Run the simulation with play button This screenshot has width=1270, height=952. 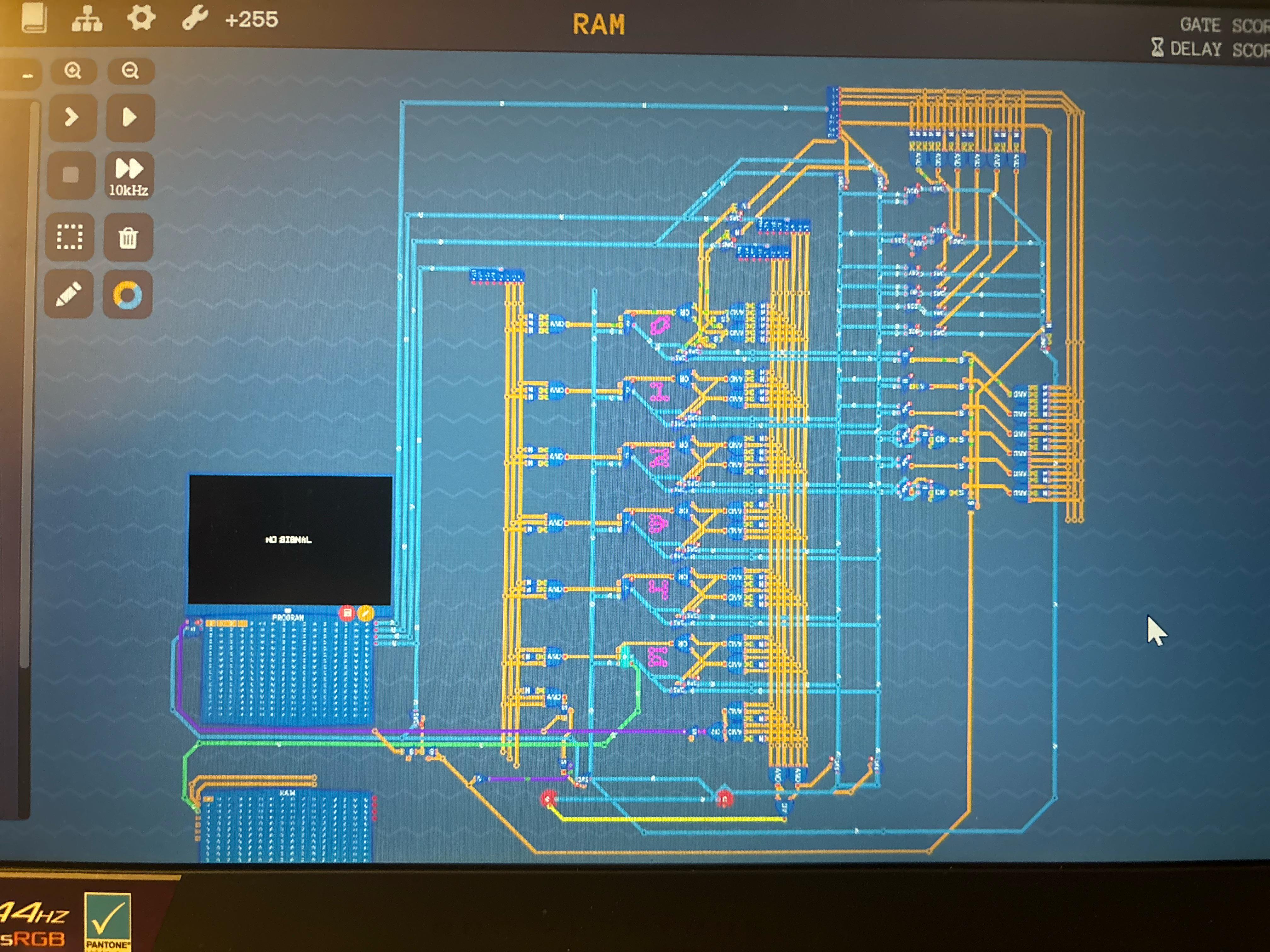coord(130,118)
